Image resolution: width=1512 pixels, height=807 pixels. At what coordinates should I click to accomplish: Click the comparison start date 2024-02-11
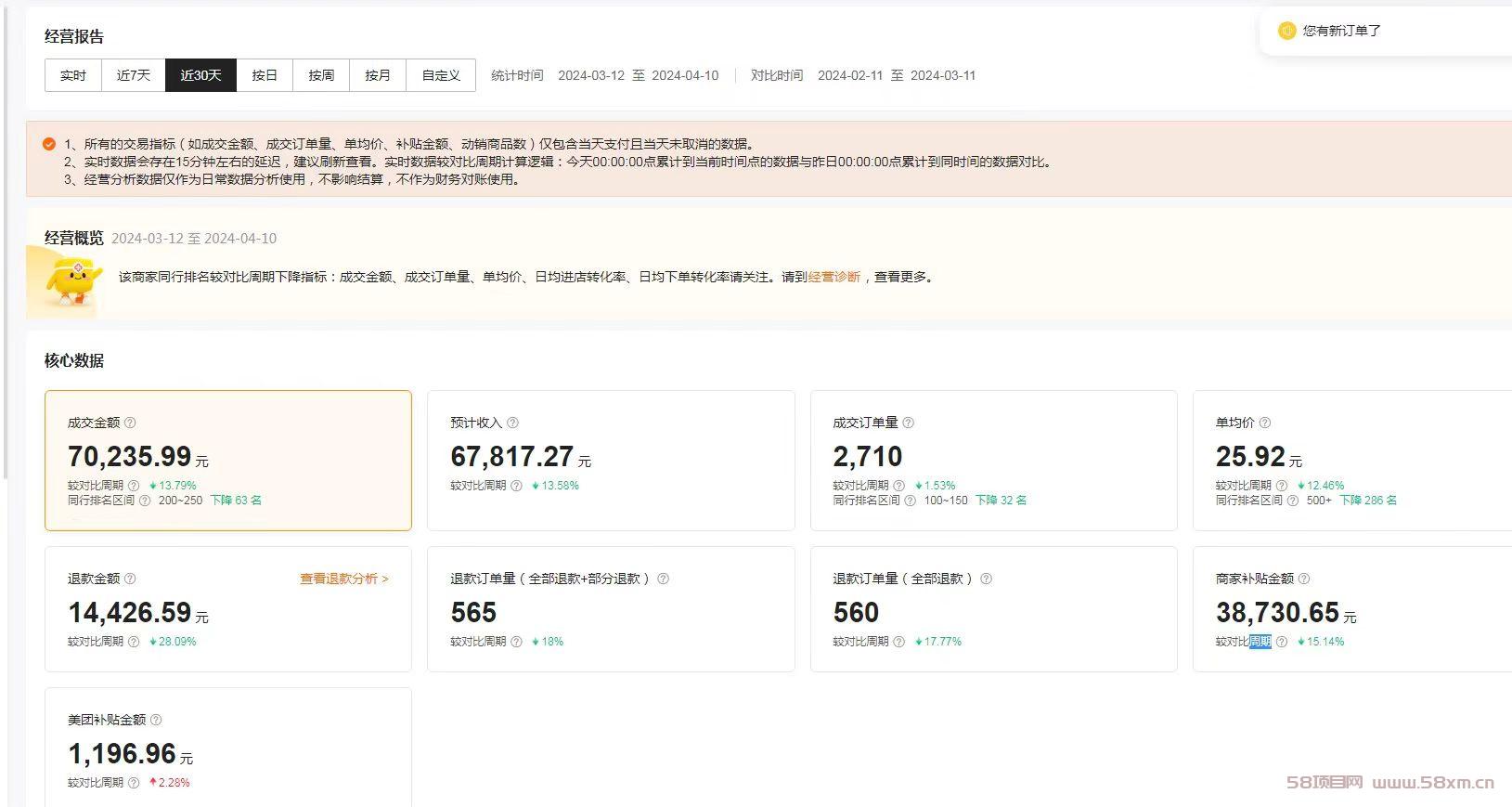[x=850, y=75]
